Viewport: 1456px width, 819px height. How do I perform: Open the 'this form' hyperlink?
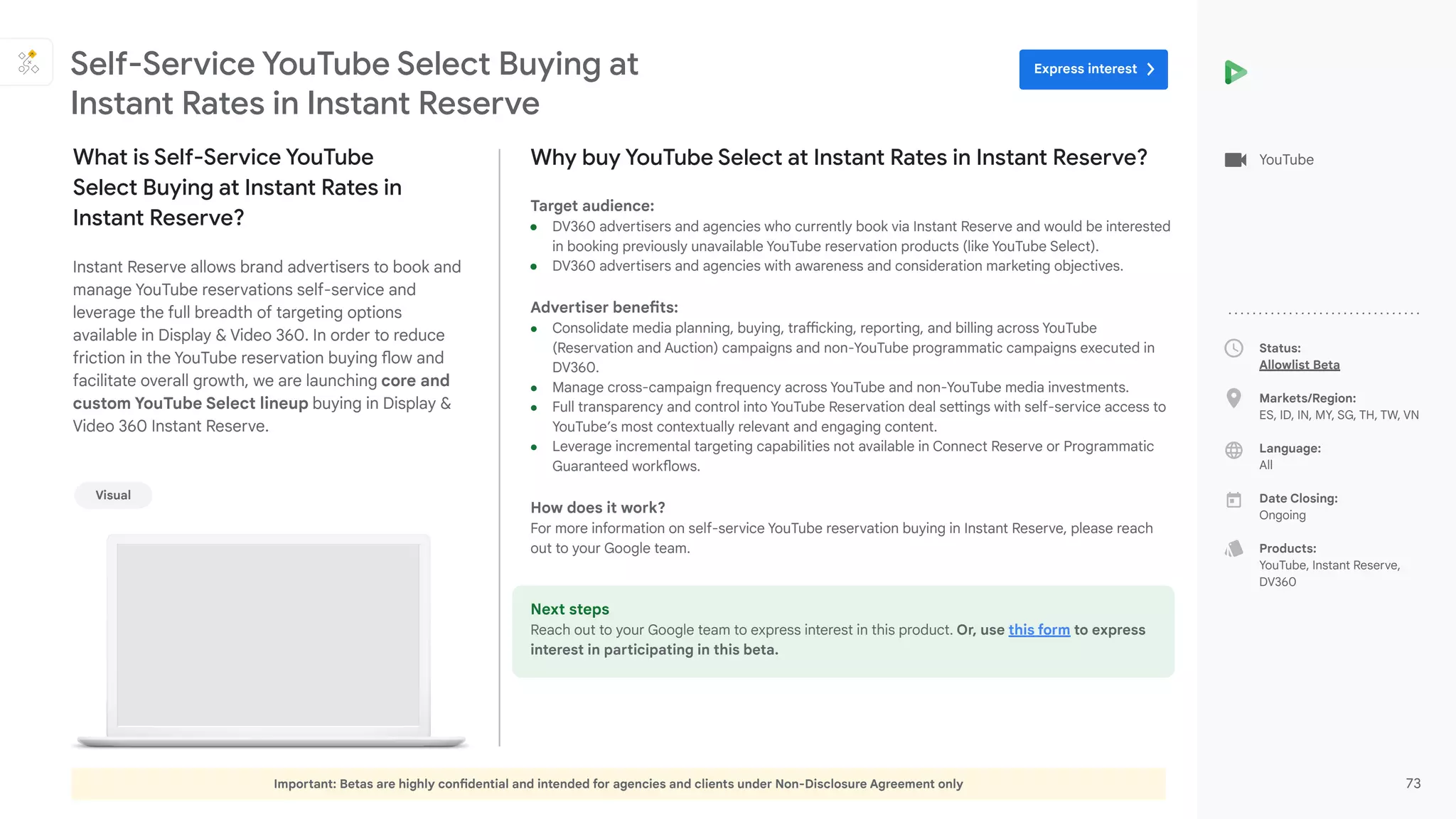(x=1039, y=630)
